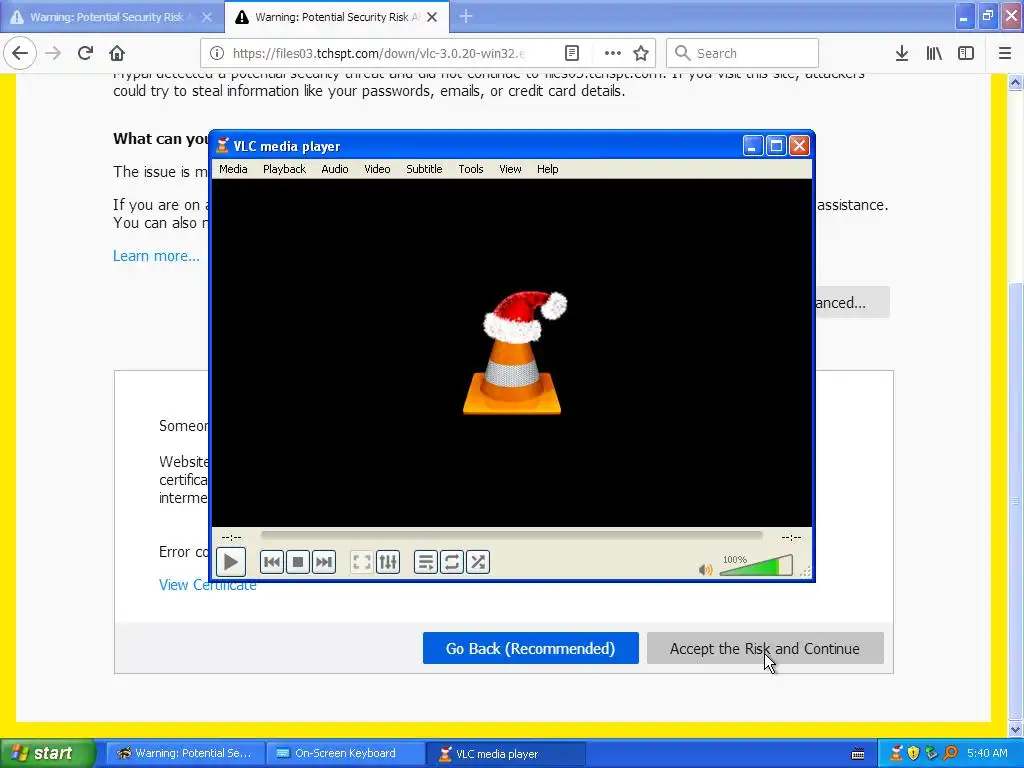Click the taskbar clock 5:40 AM
Screen dimensions: 1024x768
tap(987, 753)
